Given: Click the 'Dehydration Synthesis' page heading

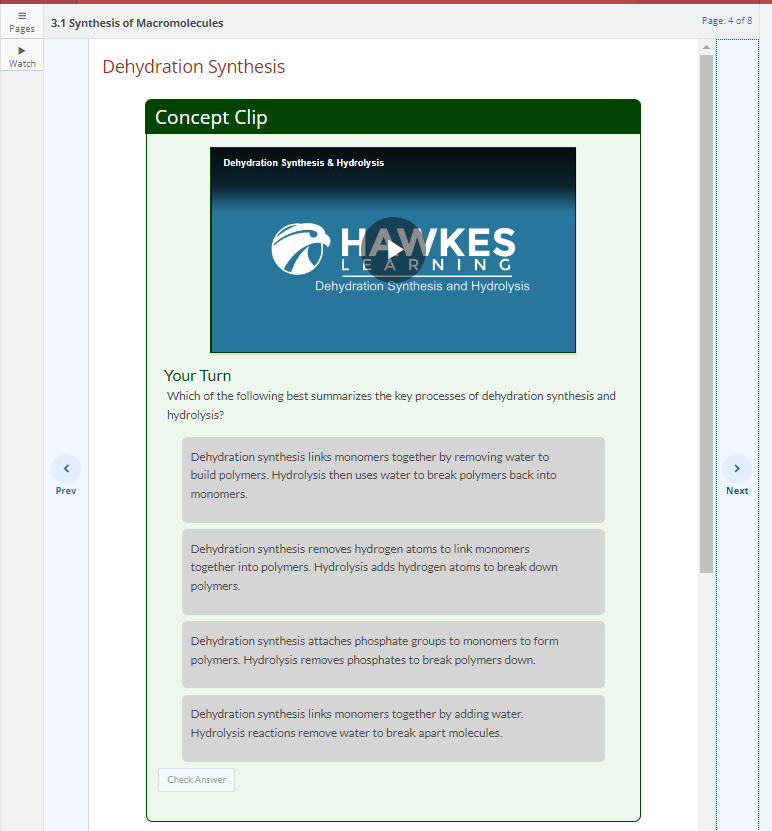Looking at the screenshot, I should pyautogui.click(x=193, y=67).
